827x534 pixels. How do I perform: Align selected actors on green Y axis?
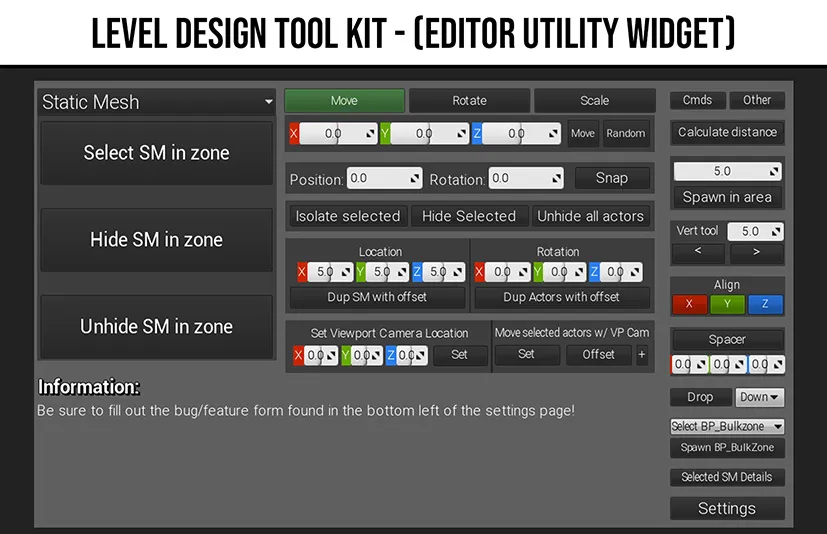tap(727, 304)
